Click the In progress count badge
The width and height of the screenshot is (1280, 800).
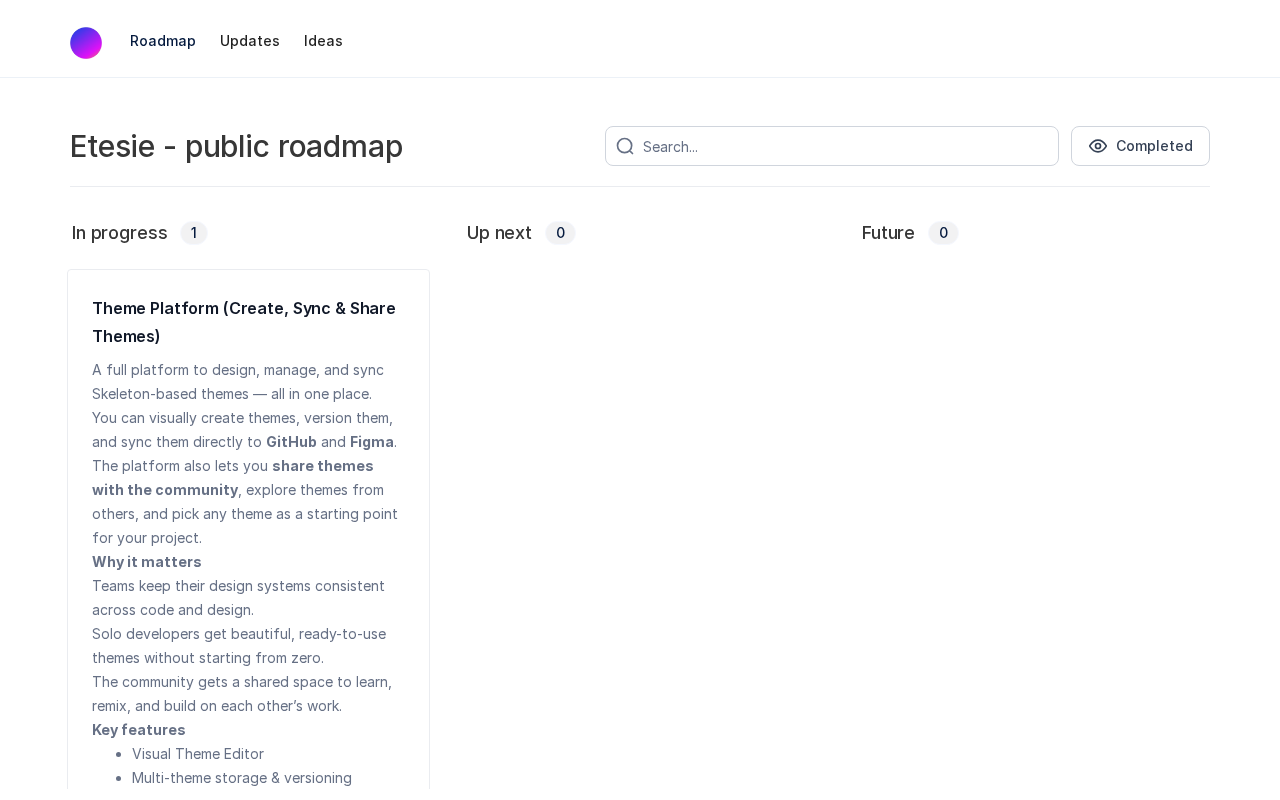pos(194,233)
